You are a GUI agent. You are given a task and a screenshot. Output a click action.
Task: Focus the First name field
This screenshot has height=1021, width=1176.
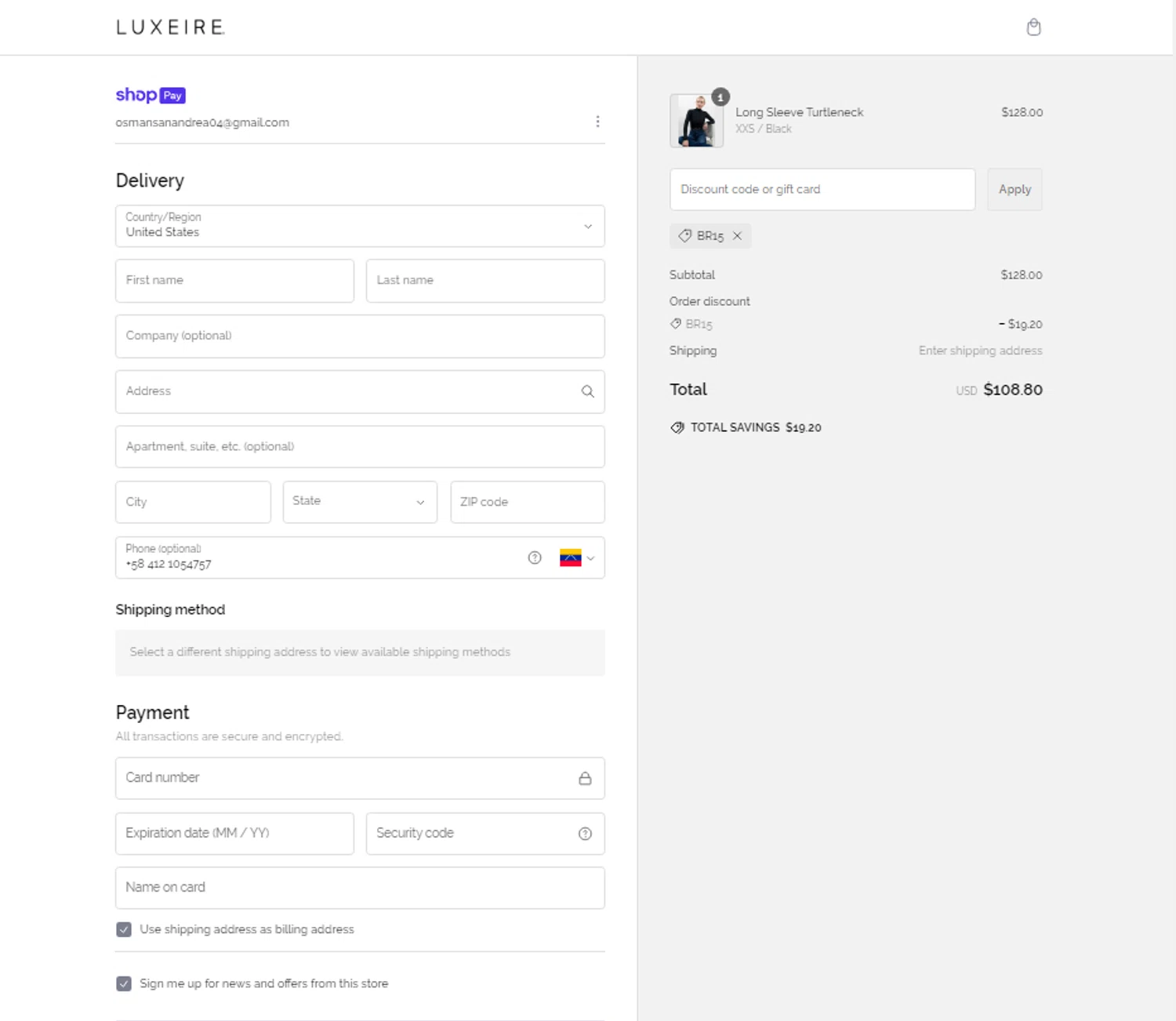click(x=234, y=281)
